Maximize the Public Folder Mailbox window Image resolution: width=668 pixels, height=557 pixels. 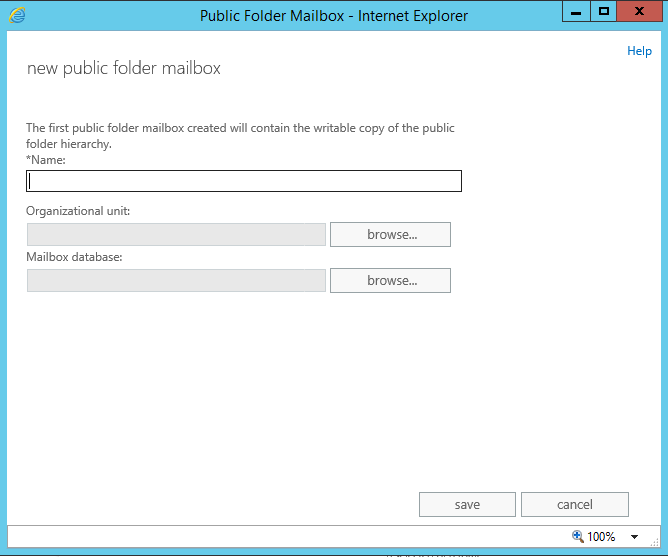[604, 12]
